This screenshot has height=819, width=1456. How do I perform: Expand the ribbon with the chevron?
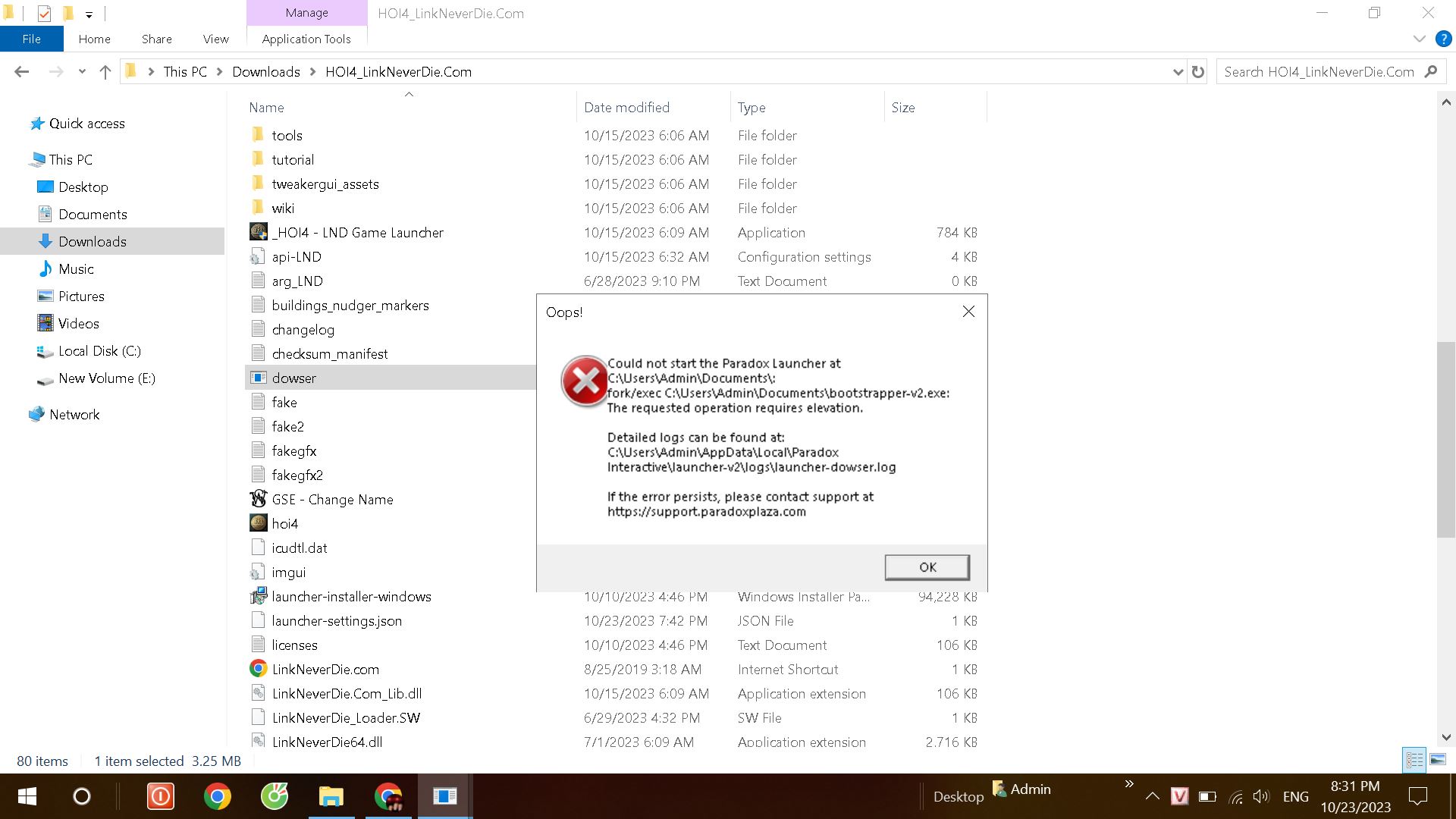point(1419,39)
